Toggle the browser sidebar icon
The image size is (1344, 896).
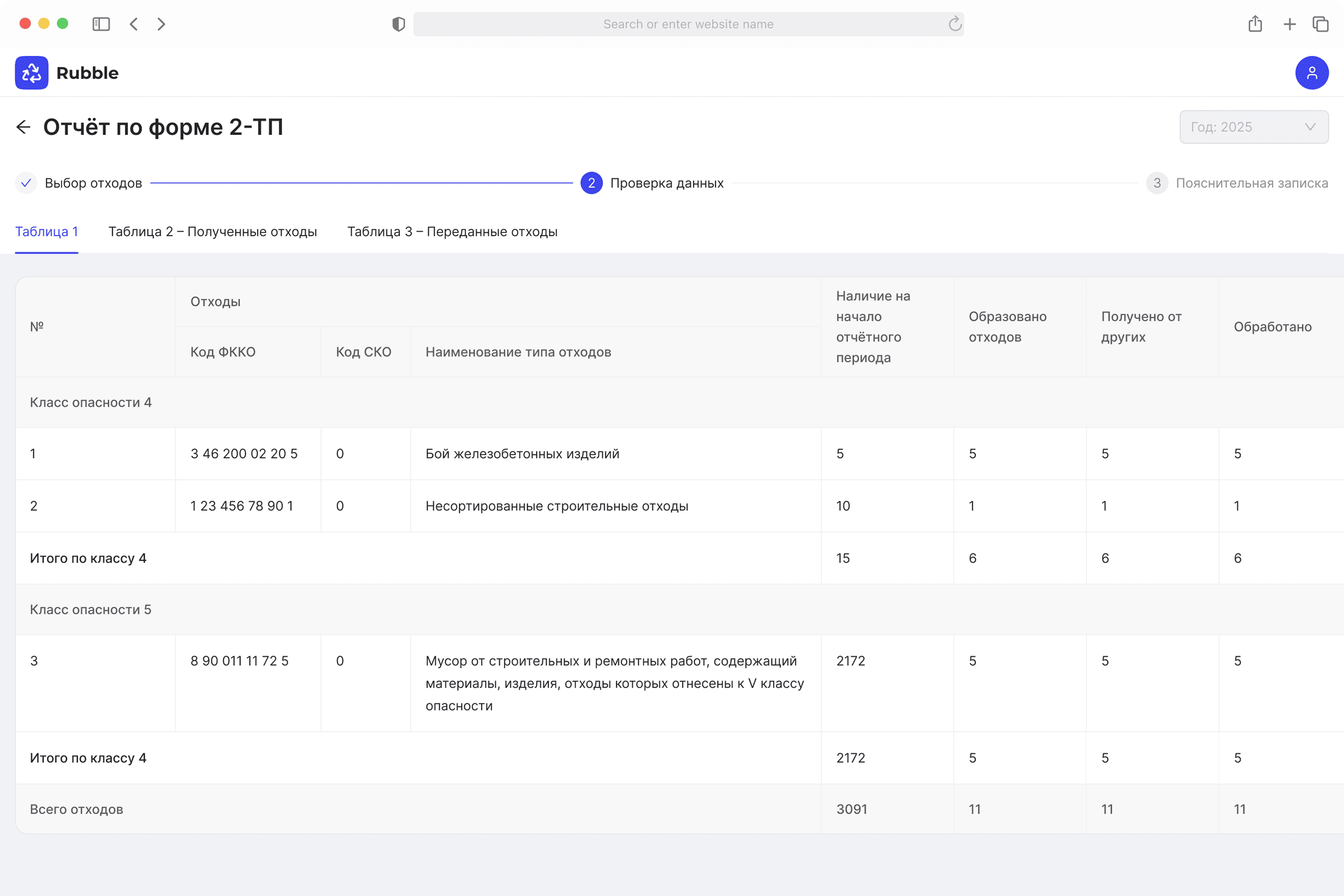[x=101, y=24]
